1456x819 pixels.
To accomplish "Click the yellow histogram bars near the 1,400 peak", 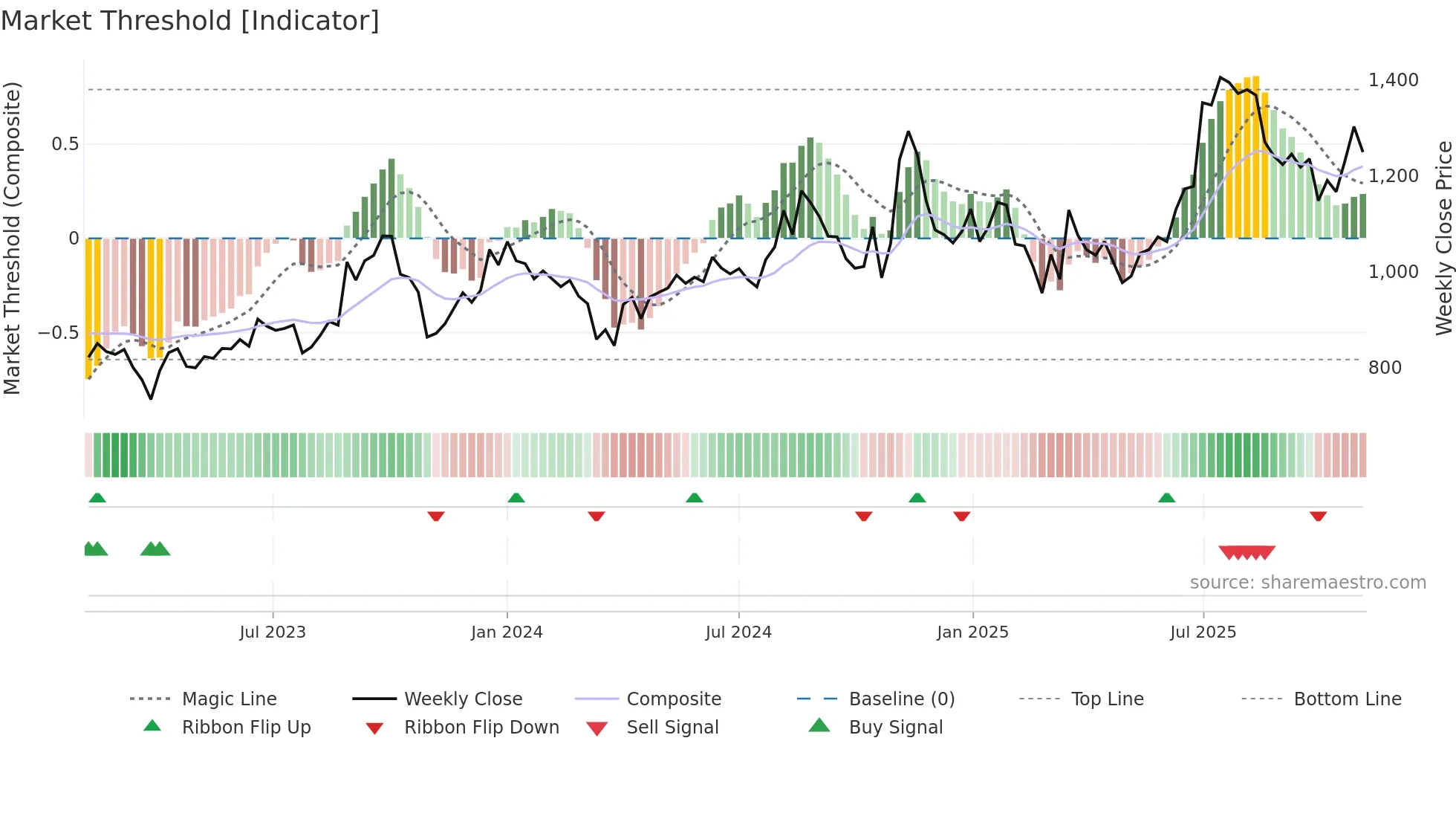I will click(1247, 156).
